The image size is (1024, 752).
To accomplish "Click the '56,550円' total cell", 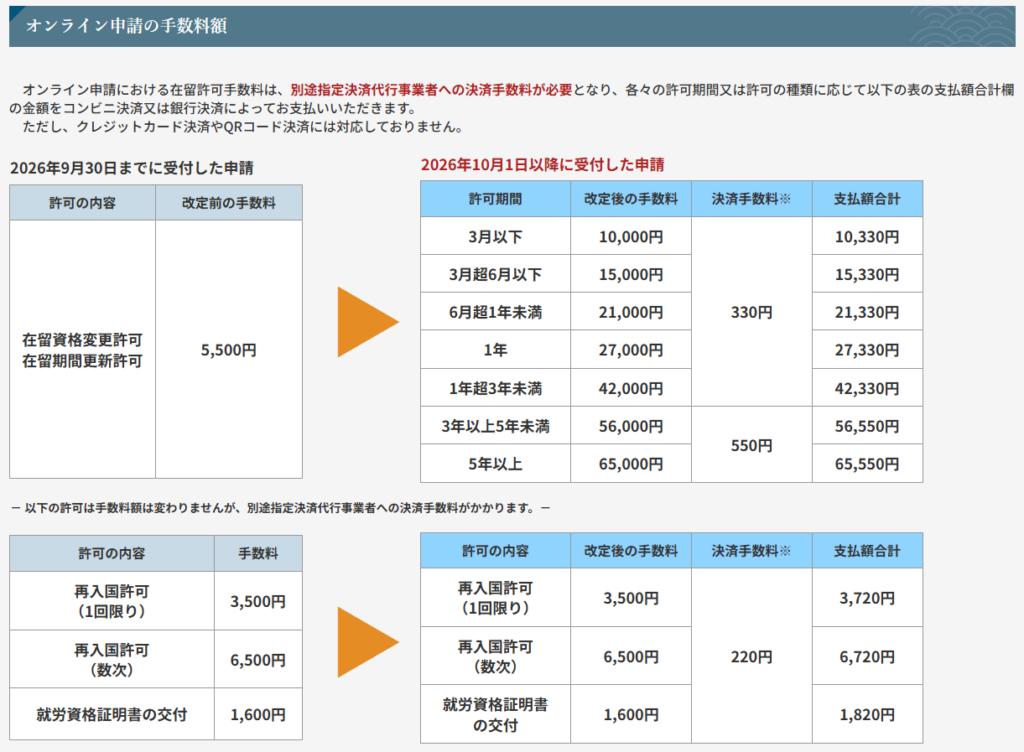I will tap(867, 426).
